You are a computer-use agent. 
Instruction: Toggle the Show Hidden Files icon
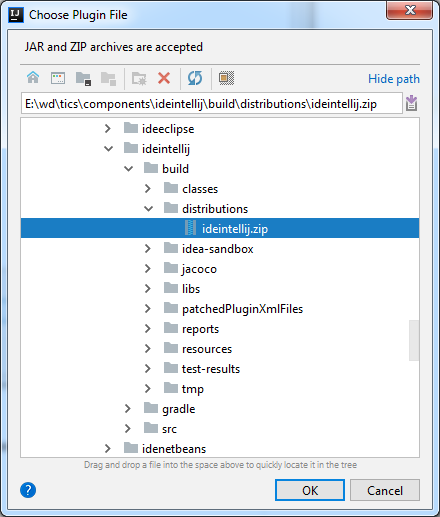226,78
